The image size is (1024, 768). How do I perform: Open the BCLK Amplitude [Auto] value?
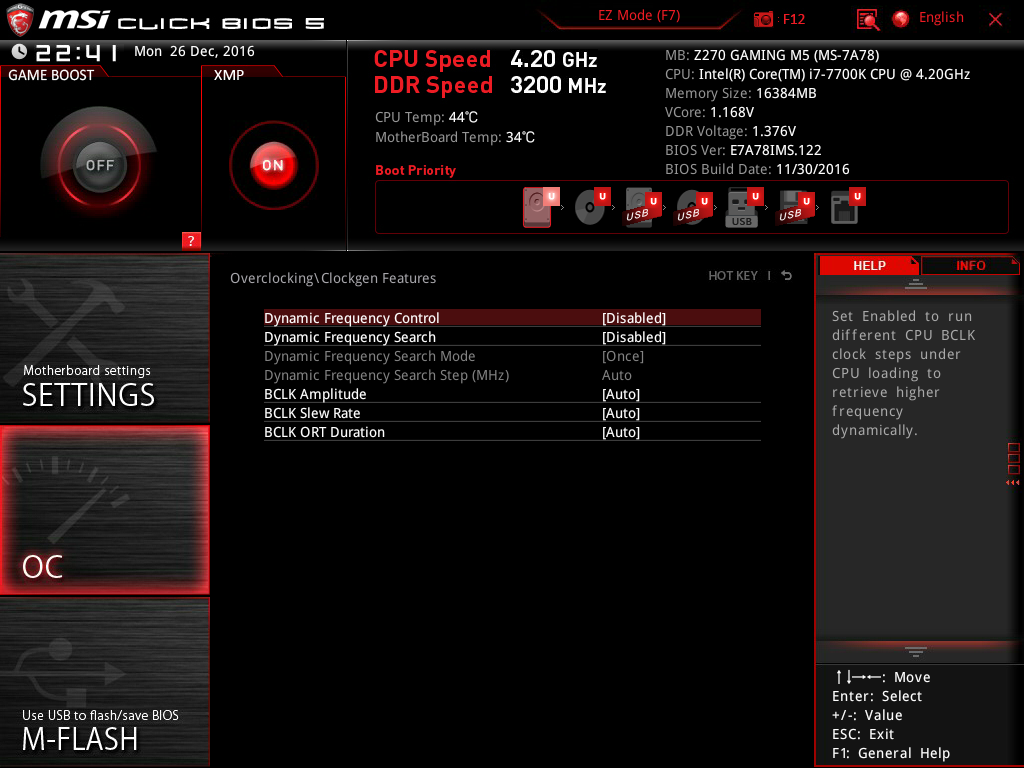tap(620, 394)
